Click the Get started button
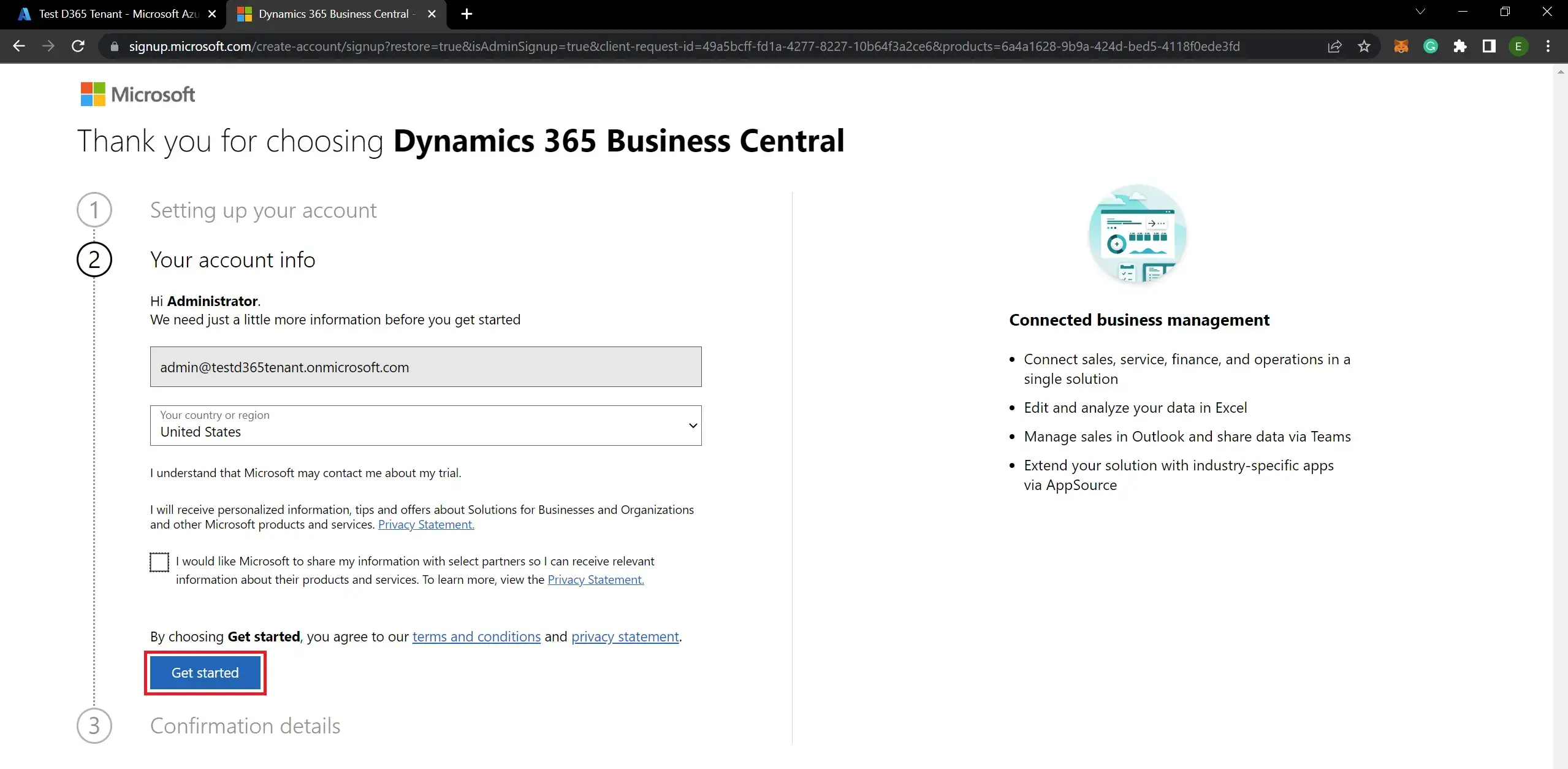1568x769 pixels. [205, 673]
